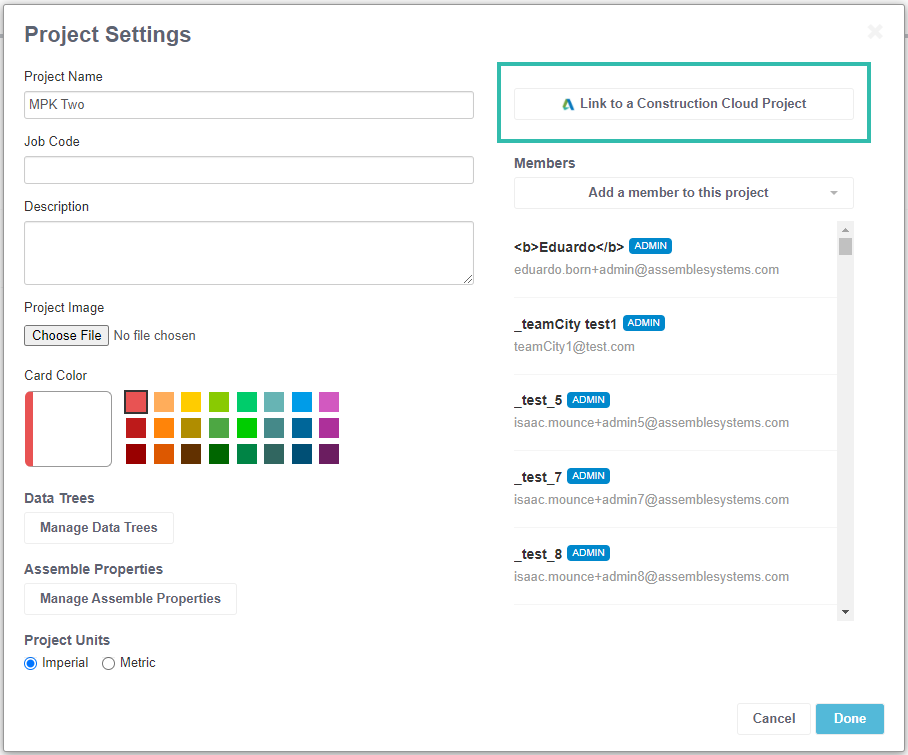Pick the yellow card color swatch
The image size is (908, 755).
coord(191,402)
